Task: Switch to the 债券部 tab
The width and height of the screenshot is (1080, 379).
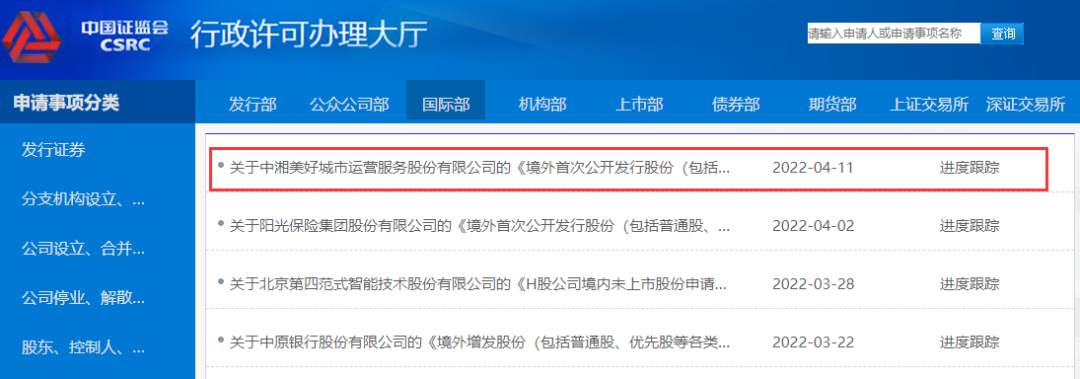Action: point(736,105)
